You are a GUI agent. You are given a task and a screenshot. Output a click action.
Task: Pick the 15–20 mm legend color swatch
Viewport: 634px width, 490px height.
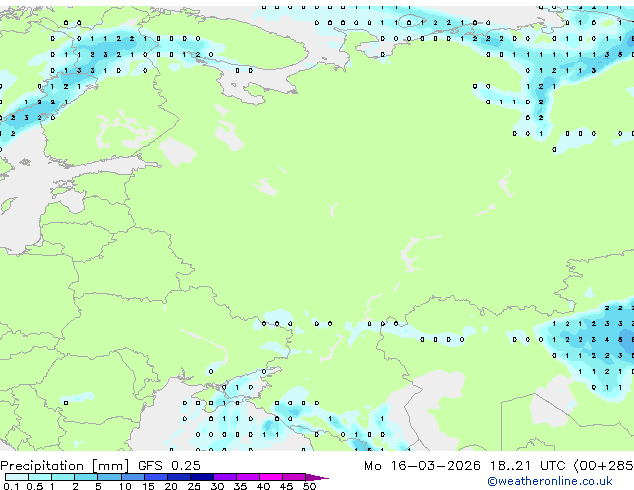coord(155,477)
